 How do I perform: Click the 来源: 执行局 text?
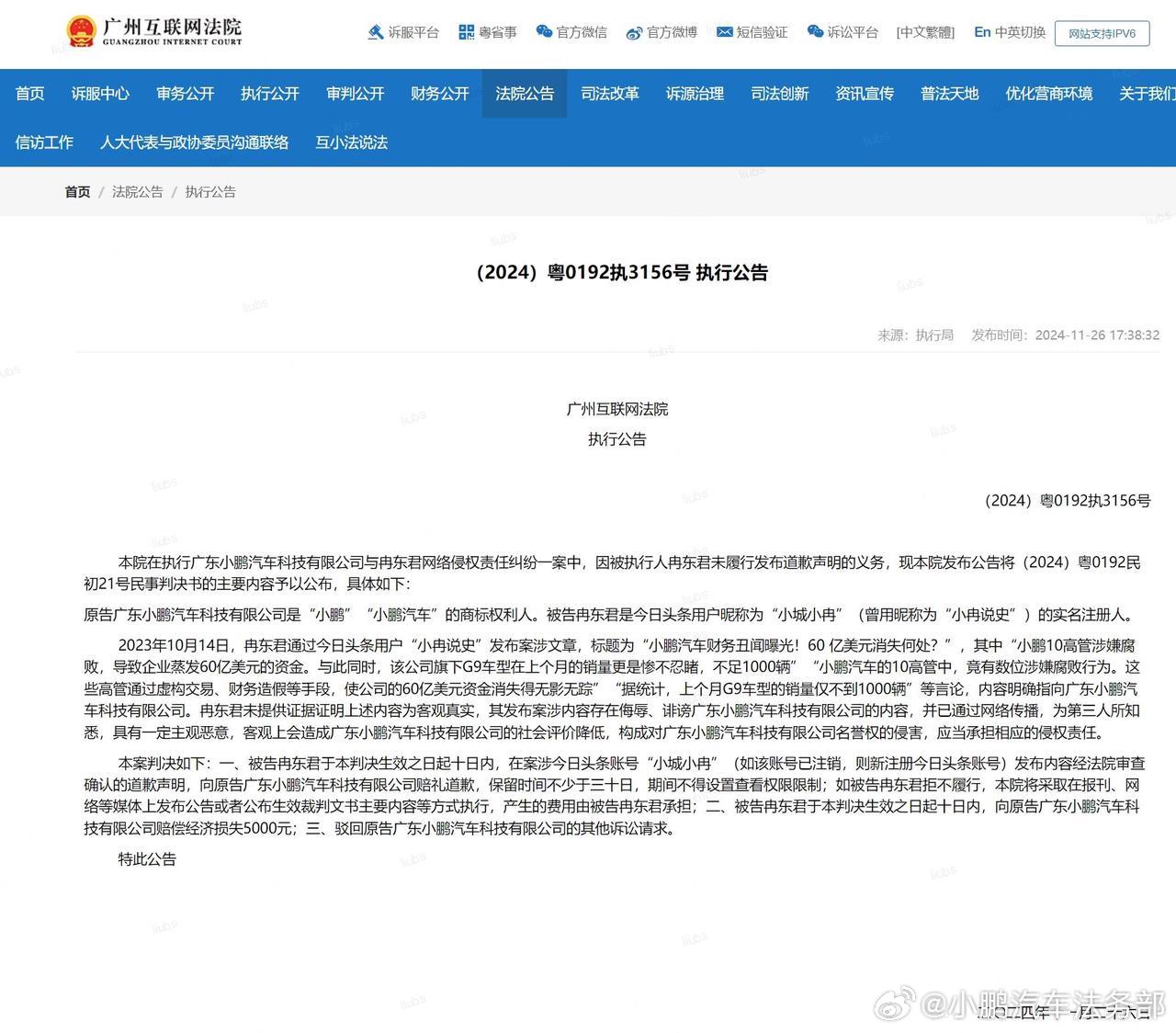tap(915, 335)
